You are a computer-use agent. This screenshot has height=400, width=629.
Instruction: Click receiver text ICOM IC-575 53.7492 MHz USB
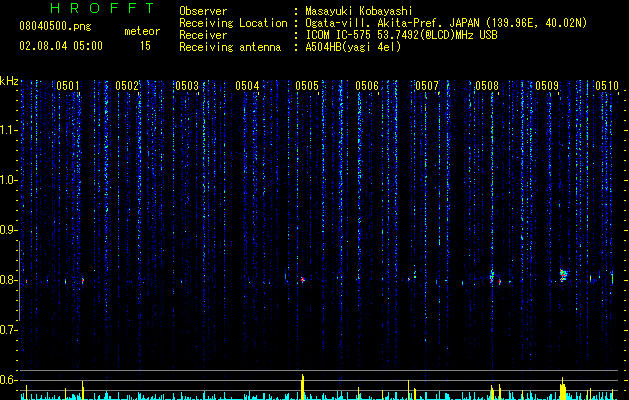[x=401, y=35]
